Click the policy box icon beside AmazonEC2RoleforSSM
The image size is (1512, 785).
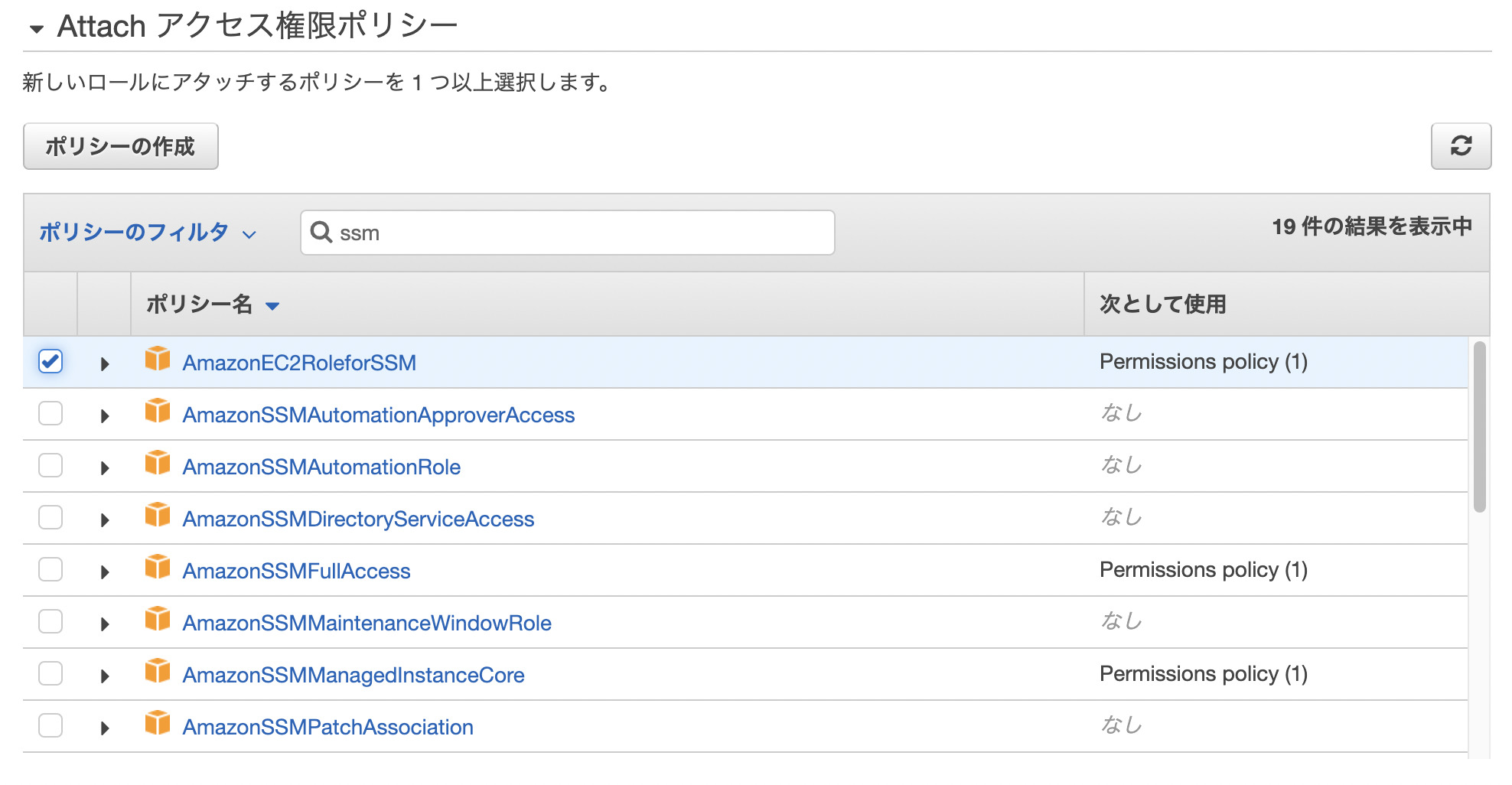(x=158, y=359)
